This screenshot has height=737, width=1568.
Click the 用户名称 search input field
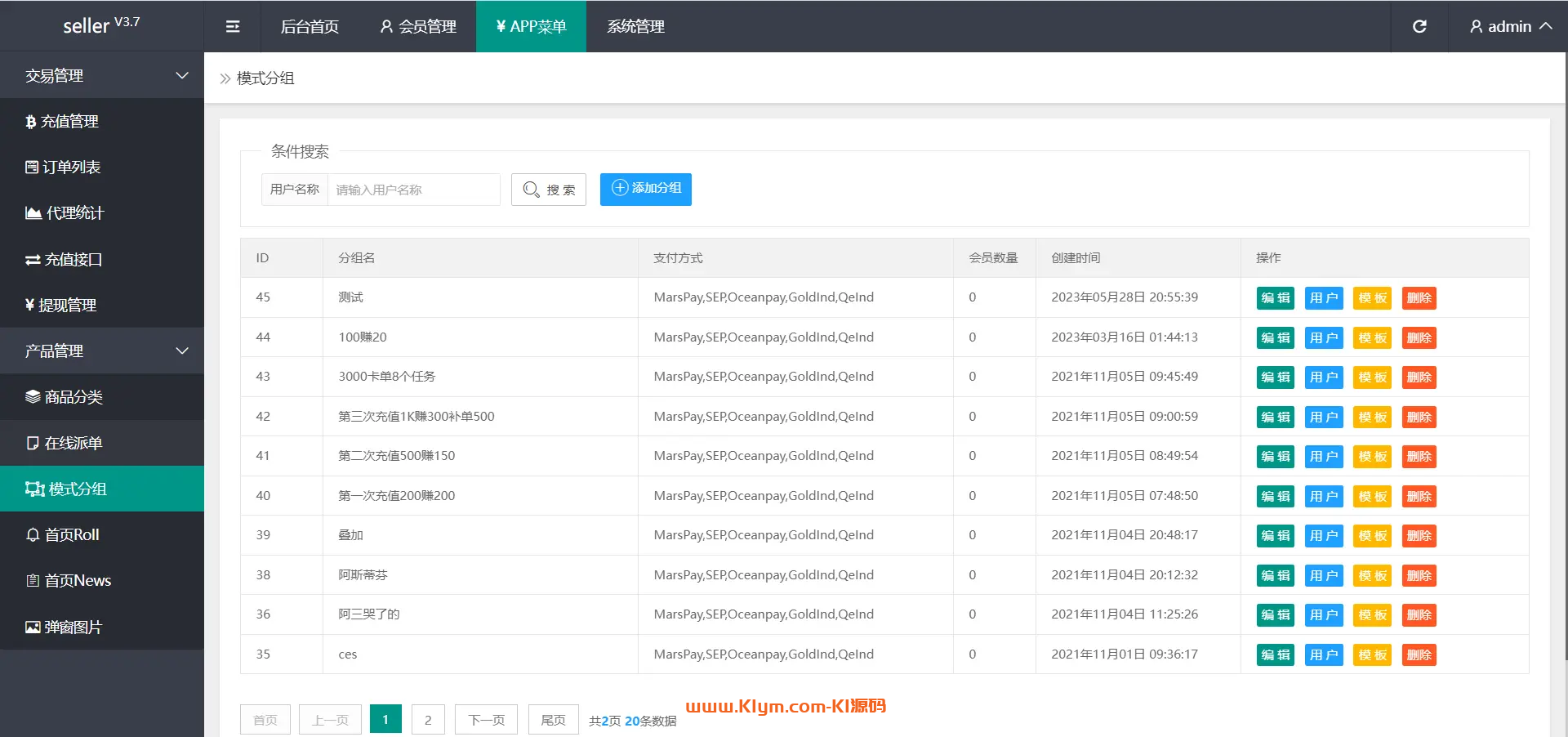413,190
